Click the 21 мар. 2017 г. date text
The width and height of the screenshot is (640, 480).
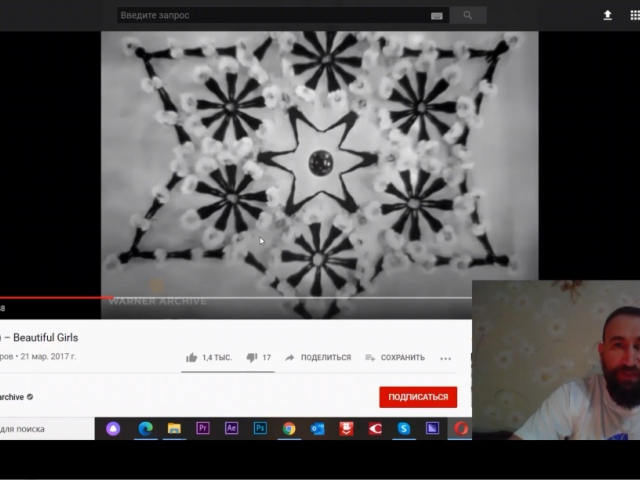coord(48,356)
